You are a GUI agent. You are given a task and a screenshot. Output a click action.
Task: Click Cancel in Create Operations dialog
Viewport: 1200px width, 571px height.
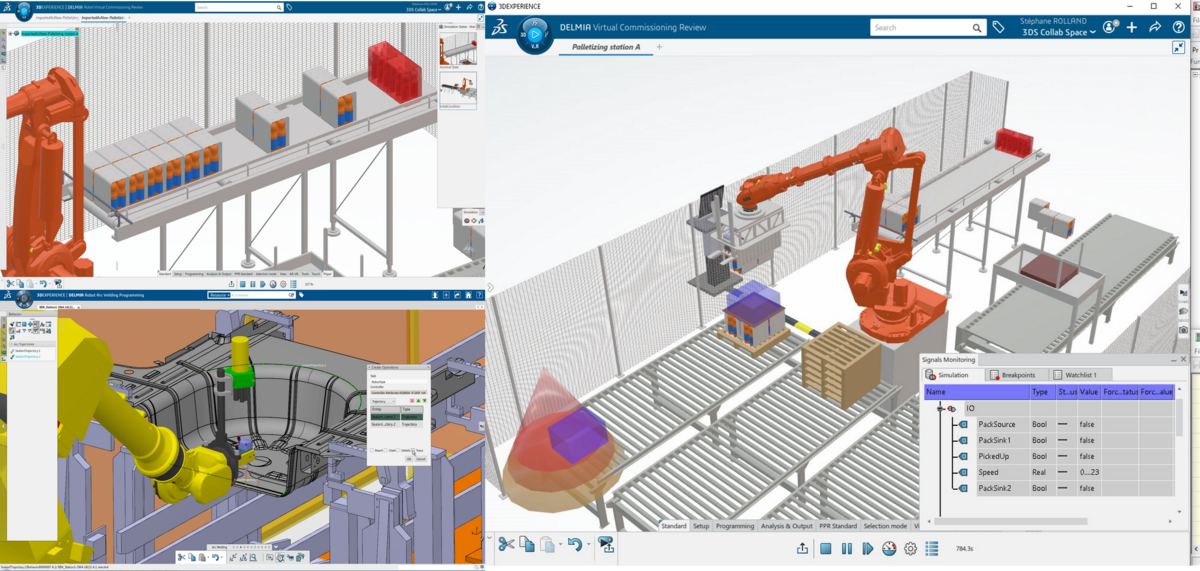421,459
